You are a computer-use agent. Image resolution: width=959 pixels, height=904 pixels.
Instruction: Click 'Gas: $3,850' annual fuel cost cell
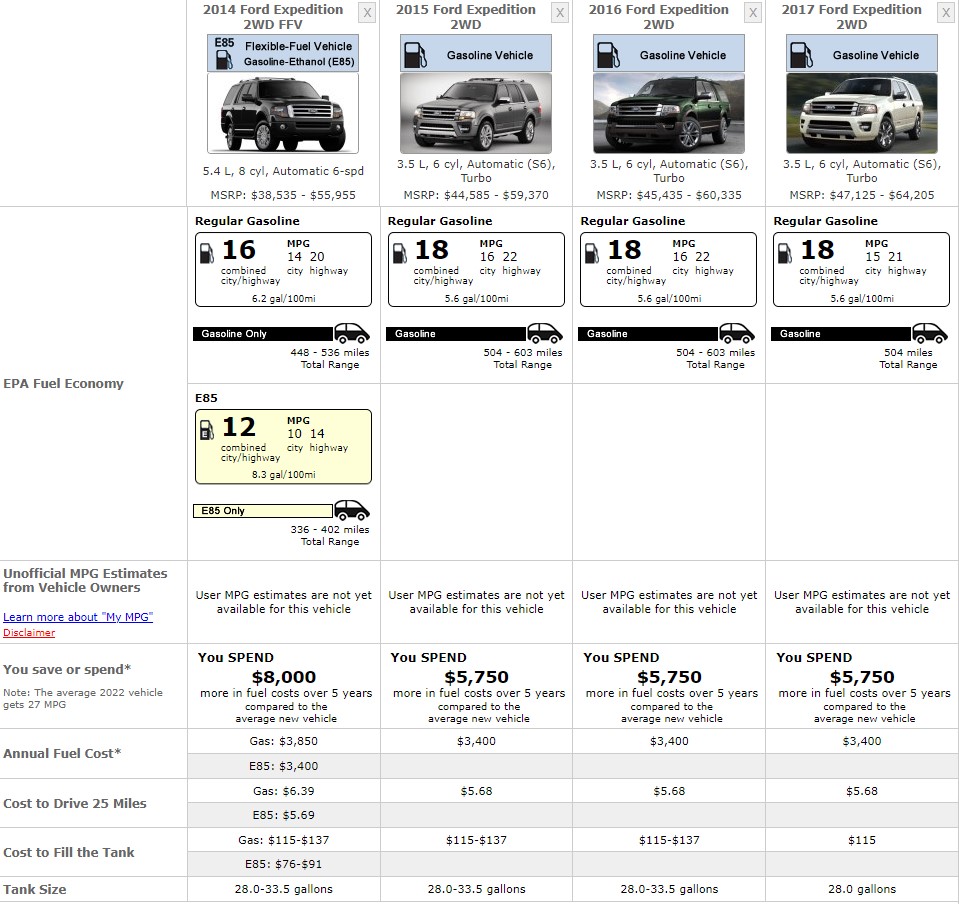point(284,741)
